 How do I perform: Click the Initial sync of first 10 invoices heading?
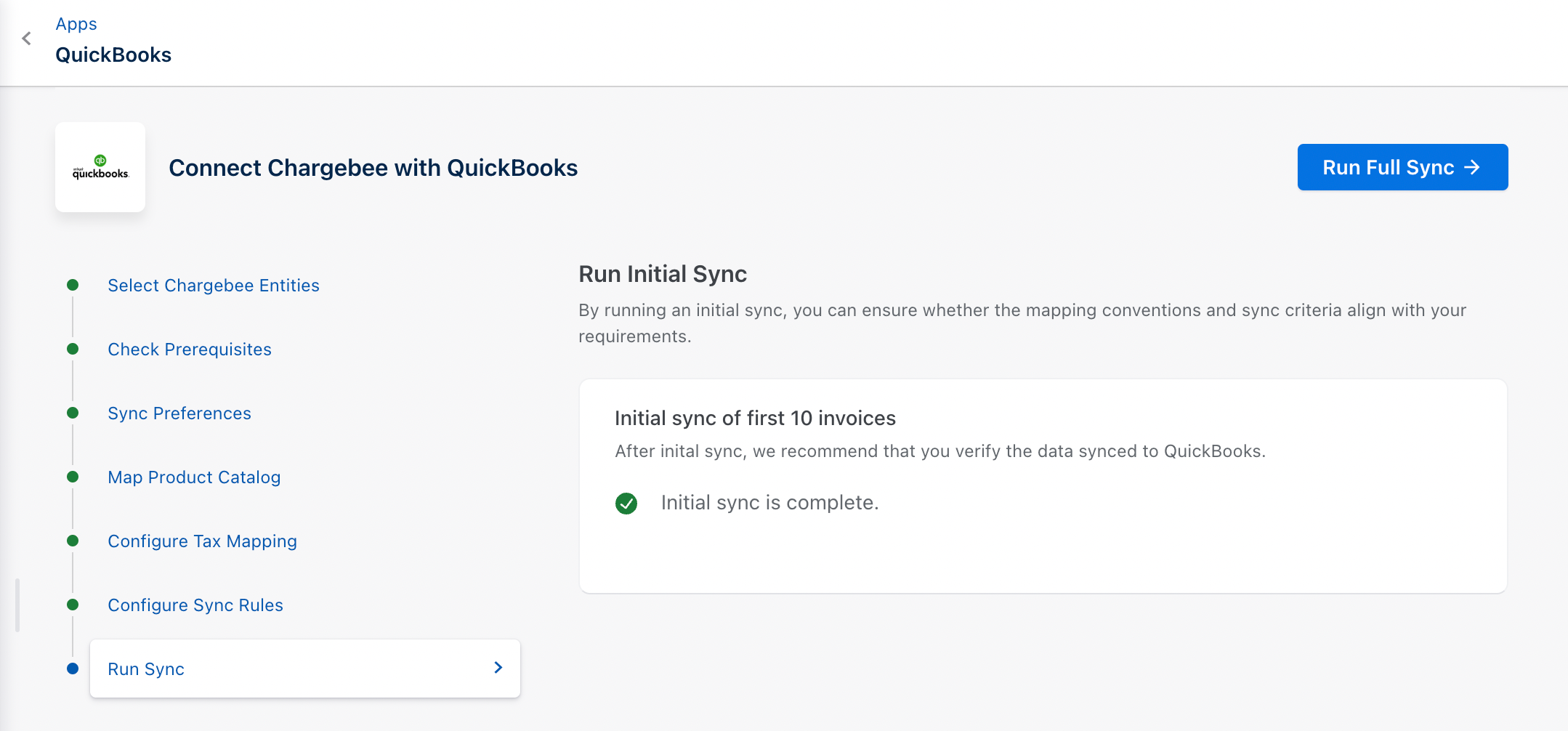click(x=755, y=419)
